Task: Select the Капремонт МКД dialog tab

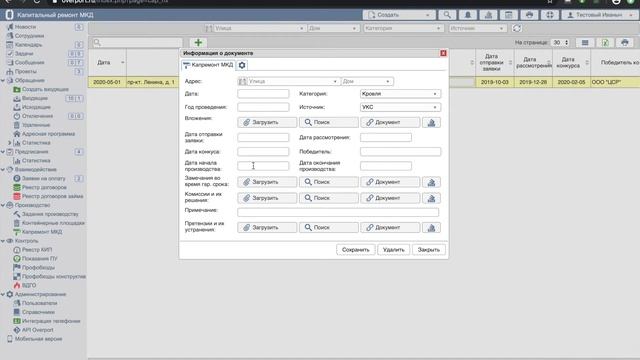Action: pyautogui.click(x=208, y=65)
